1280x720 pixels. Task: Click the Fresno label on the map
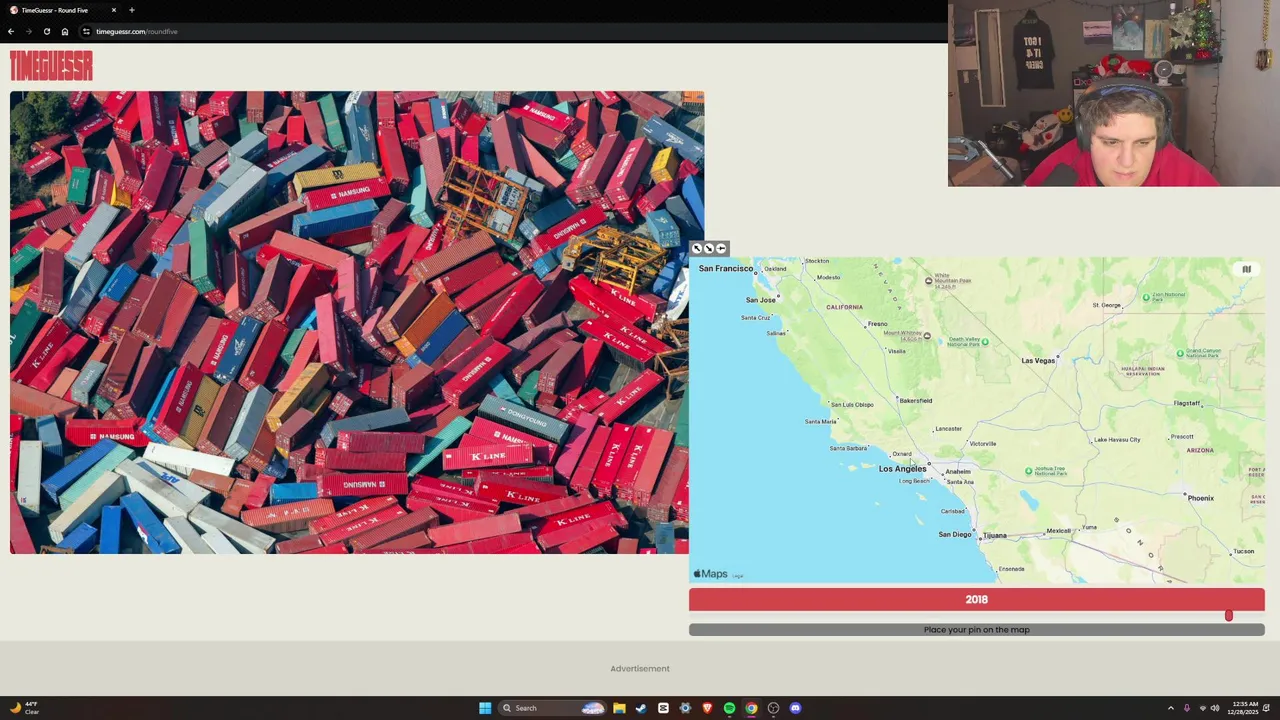(877, 324)
